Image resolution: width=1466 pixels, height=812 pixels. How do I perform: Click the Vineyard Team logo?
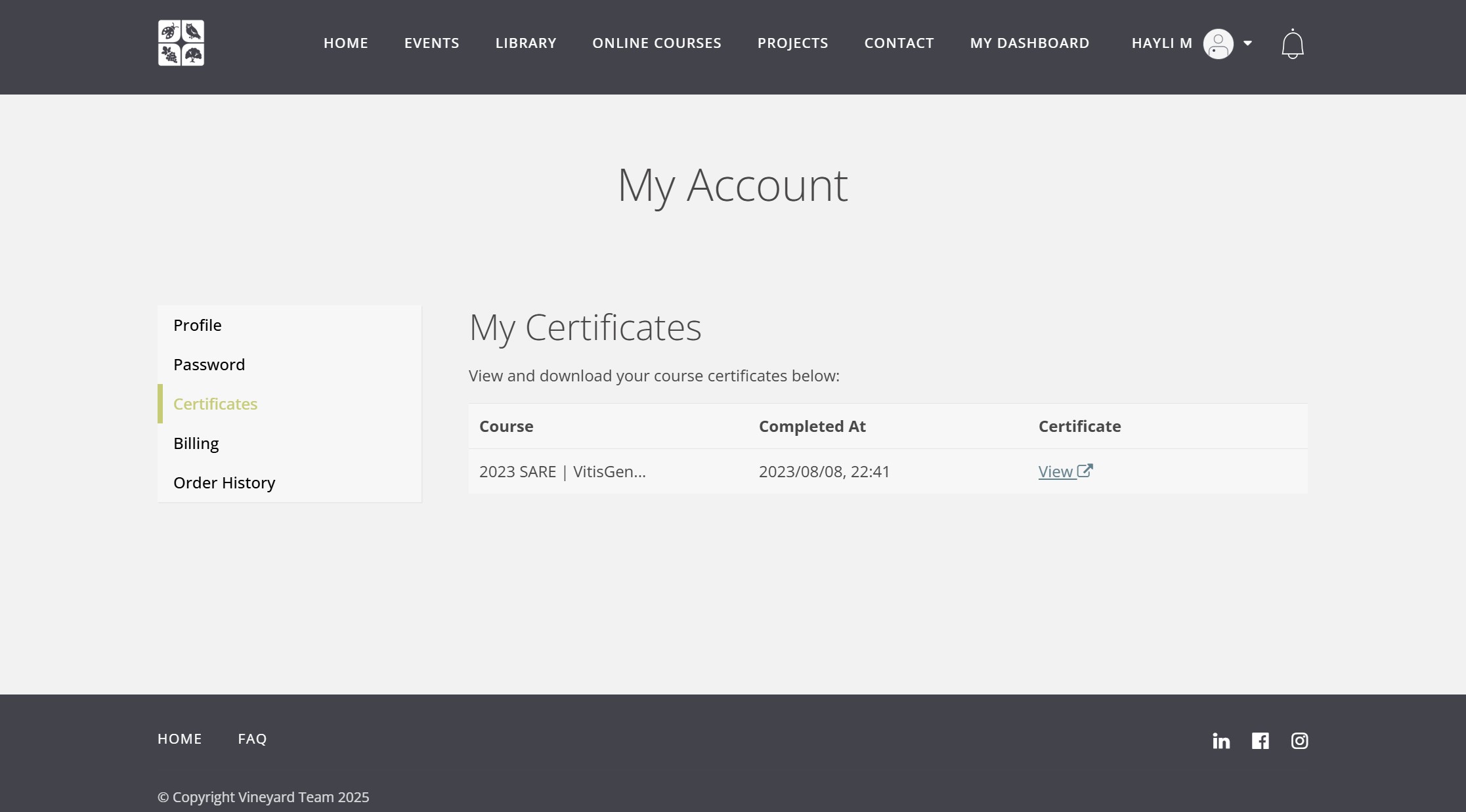coord(181,43)
